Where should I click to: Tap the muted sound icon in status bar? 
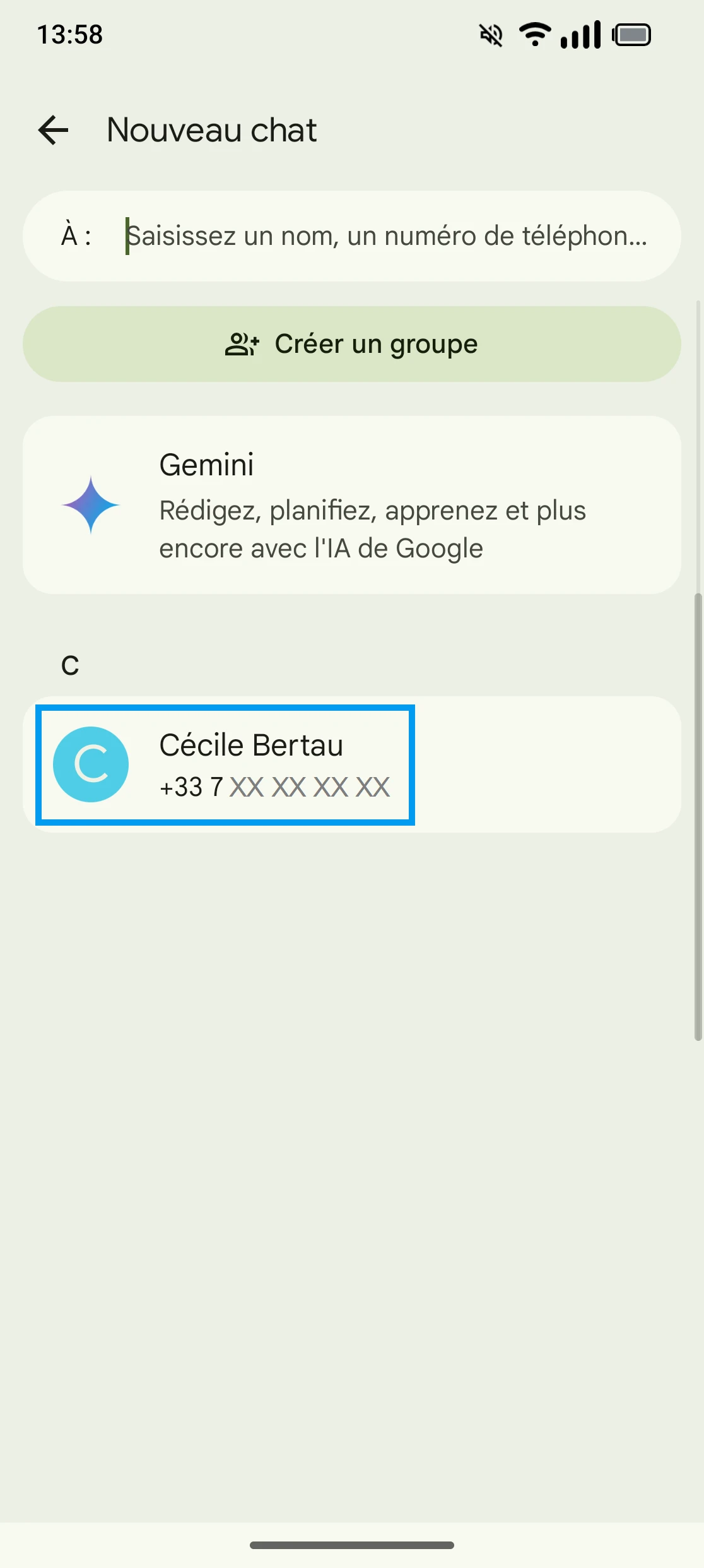point(491,35)
